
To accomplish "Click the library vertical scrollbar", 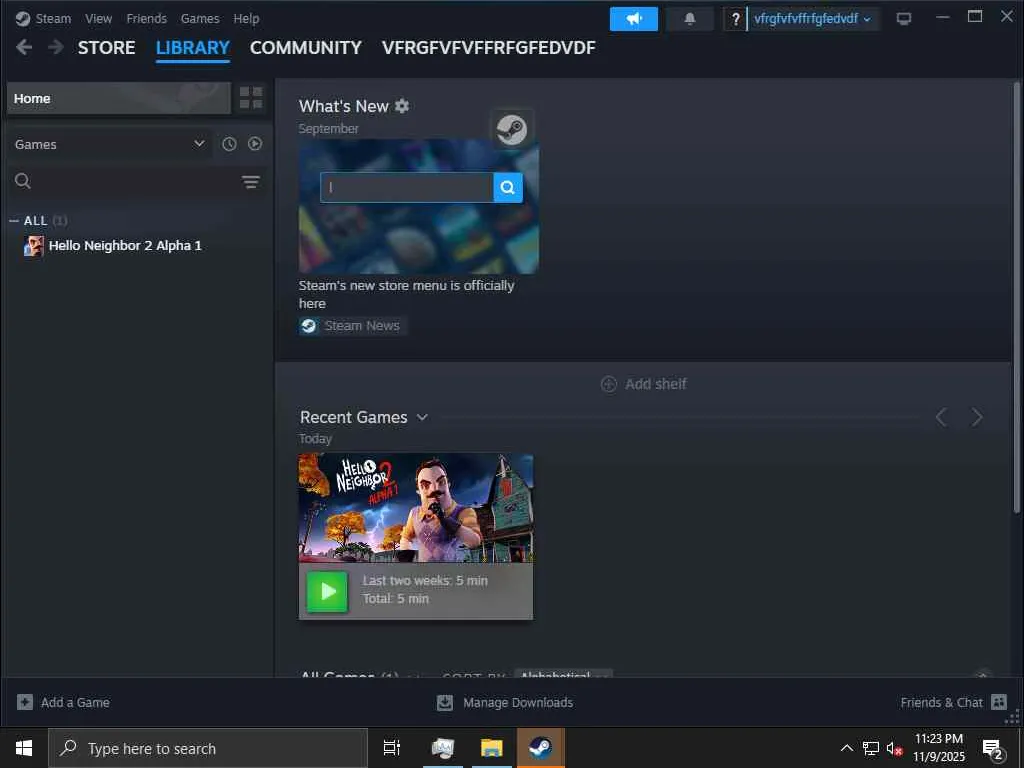I will point(1016,297).
